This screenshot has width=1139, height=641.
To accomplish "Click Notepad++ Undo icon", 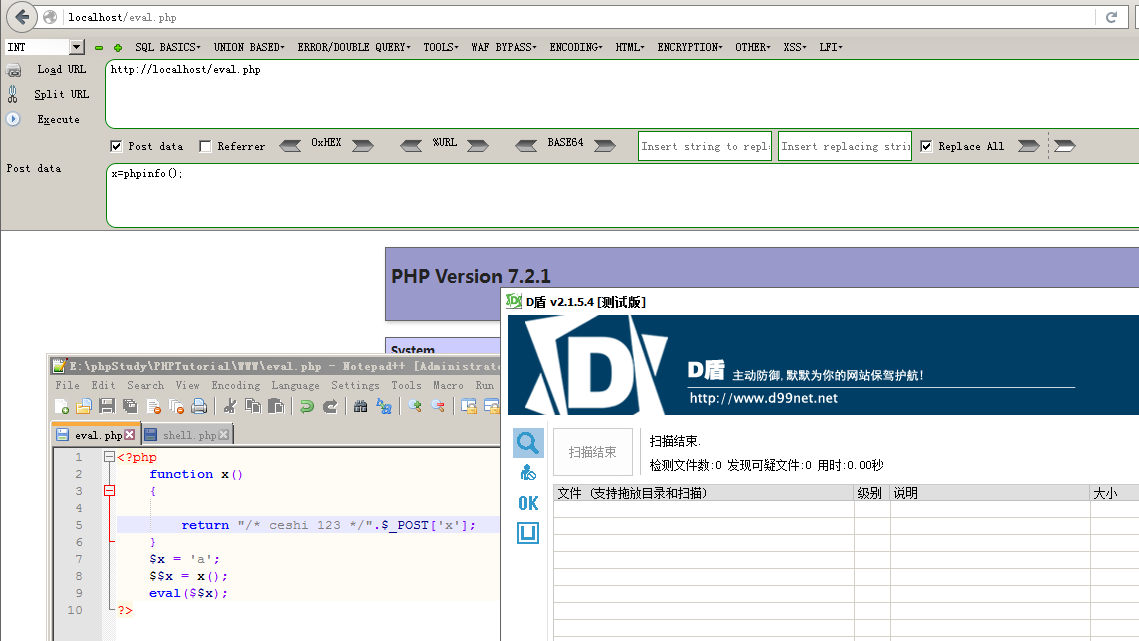I will [x=307, y=406].
